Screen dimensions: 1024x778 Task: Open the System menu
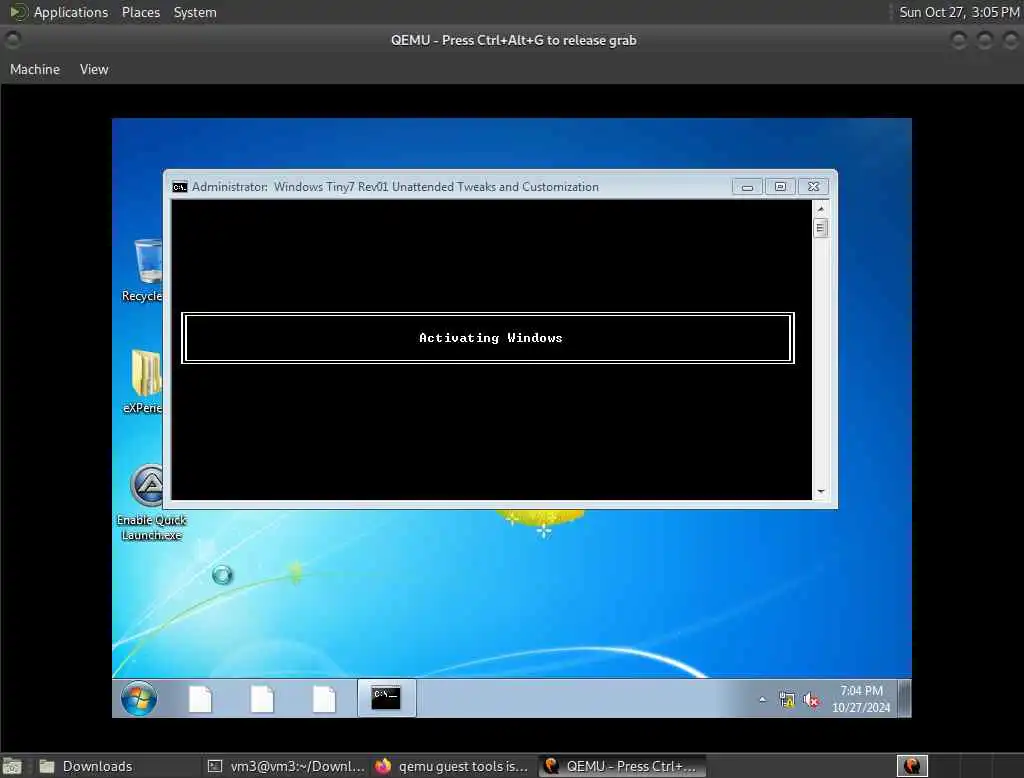point(195,12)
